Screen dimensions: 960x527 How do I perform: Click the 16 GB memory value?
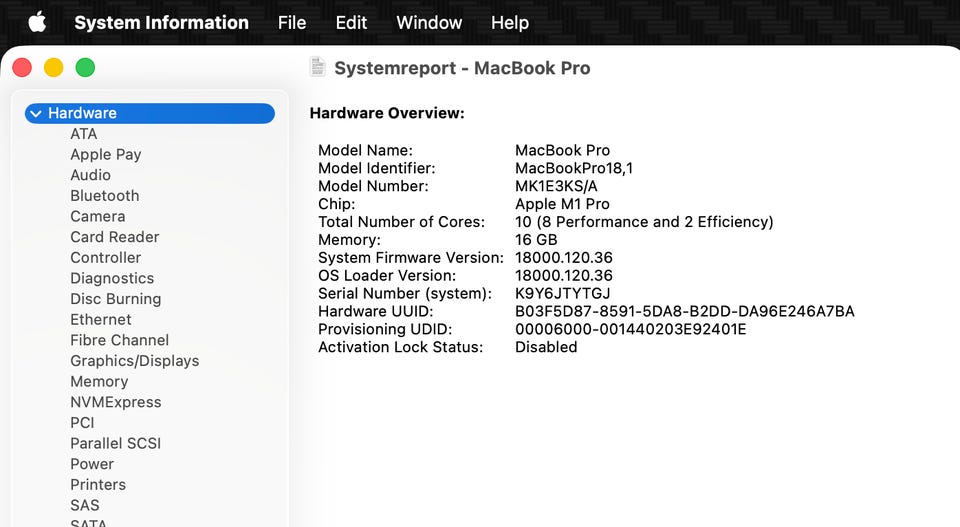coord(536,240)
